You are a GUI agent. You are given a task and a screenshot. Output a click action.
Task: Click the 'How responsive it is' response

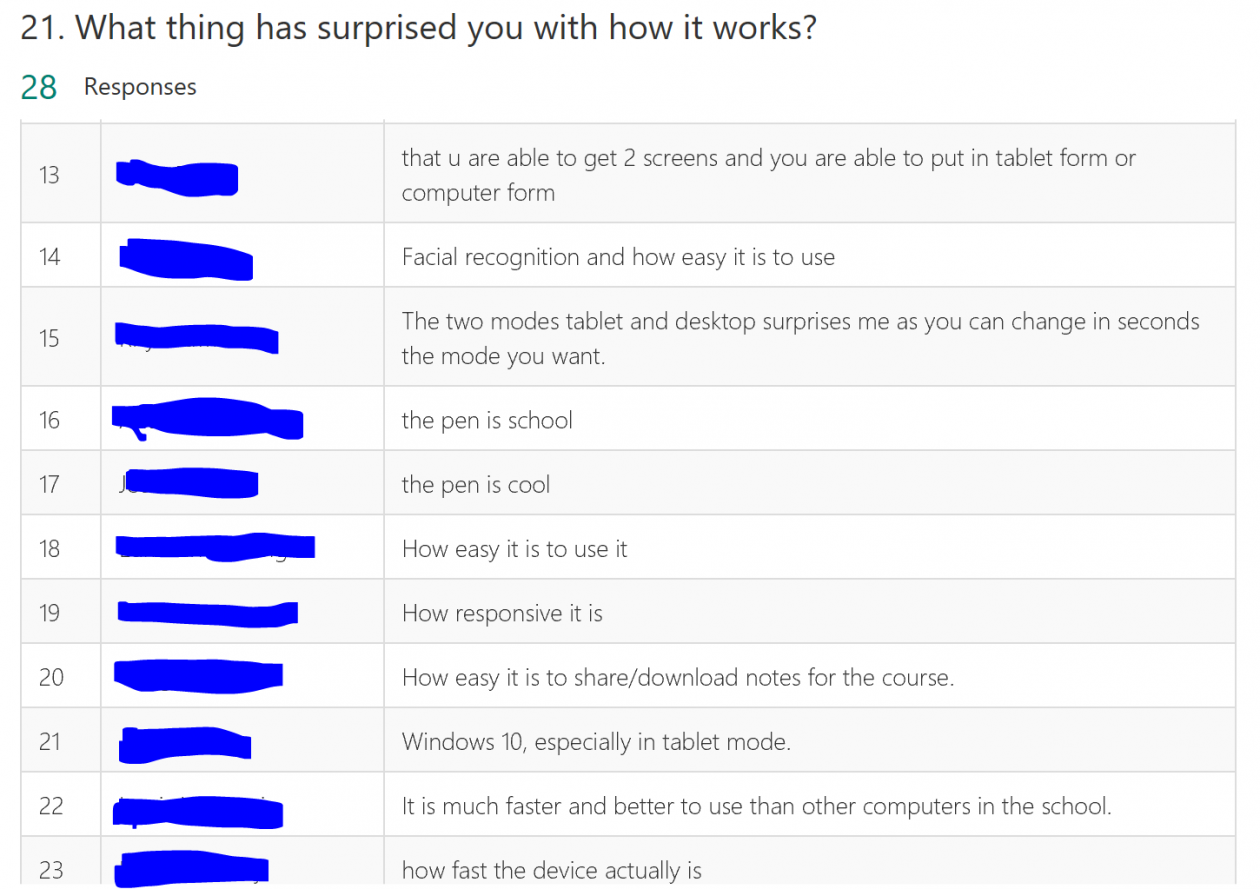coord(502,613)
